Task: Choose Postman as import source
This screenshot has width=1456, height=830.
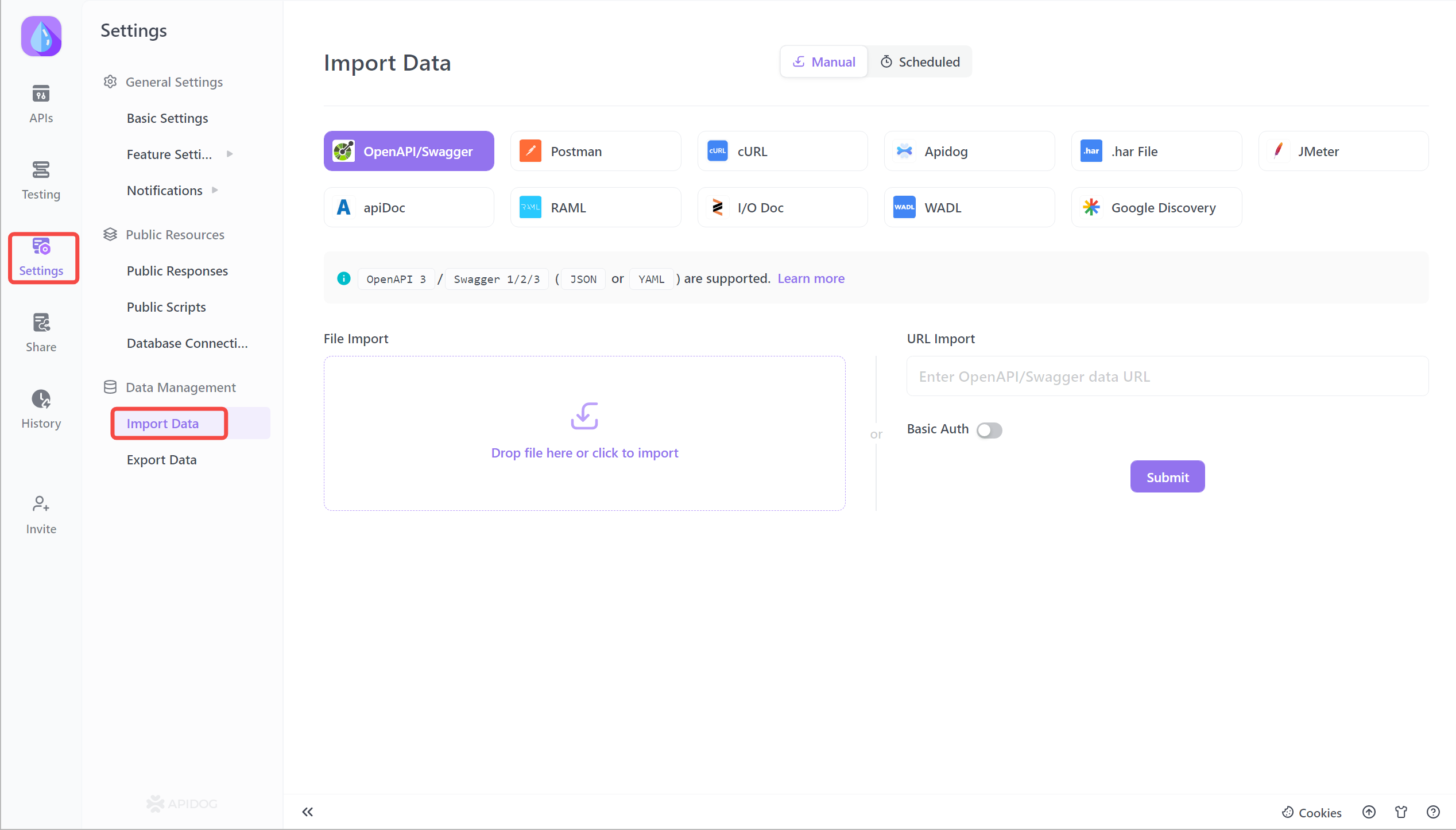Action: point(595,151)
